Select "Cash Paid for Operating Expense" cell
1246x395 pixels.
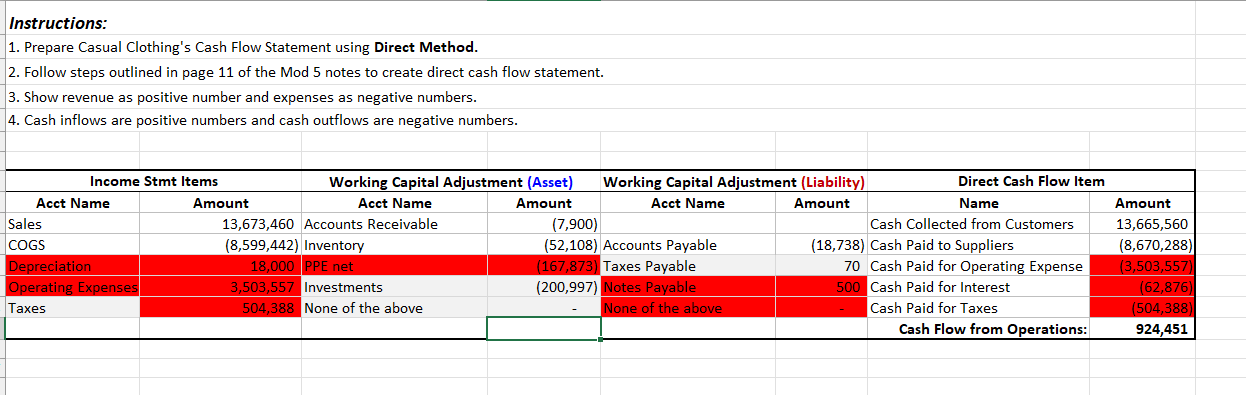click(978, 266)
